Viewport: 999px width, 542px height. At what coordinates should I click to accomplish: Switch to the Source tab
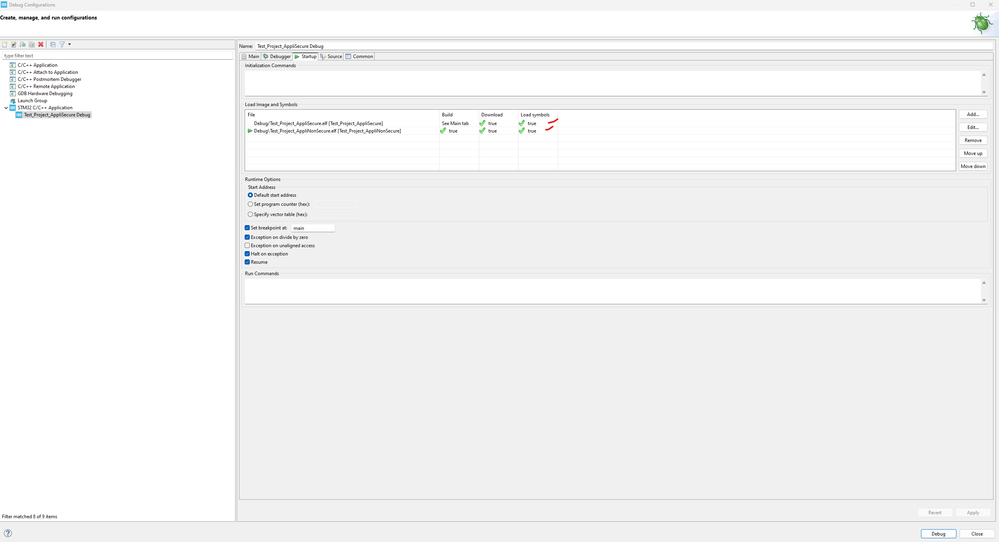(x=331, y=57)
